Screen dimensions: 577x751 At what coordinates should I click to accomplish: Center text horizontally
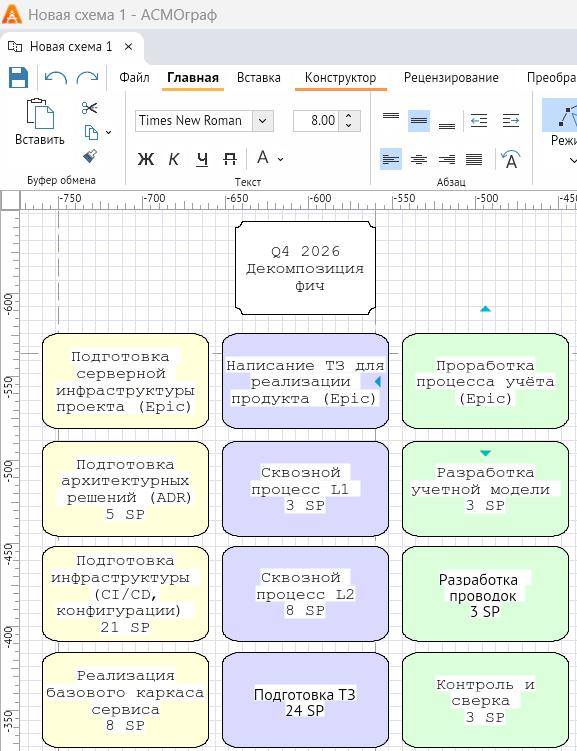coord(419,159)
